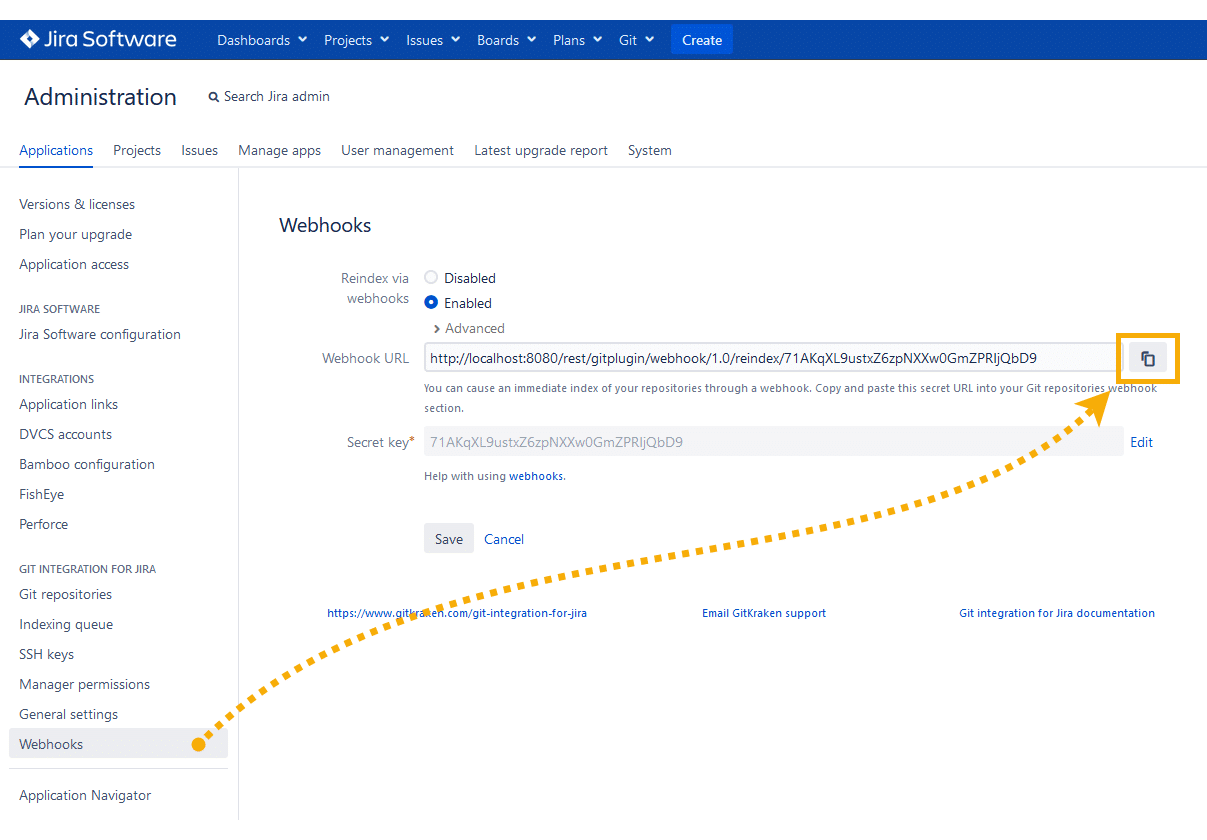Open the User management tab
This screenshot has width=1207, height=840.
coord(397,150)
